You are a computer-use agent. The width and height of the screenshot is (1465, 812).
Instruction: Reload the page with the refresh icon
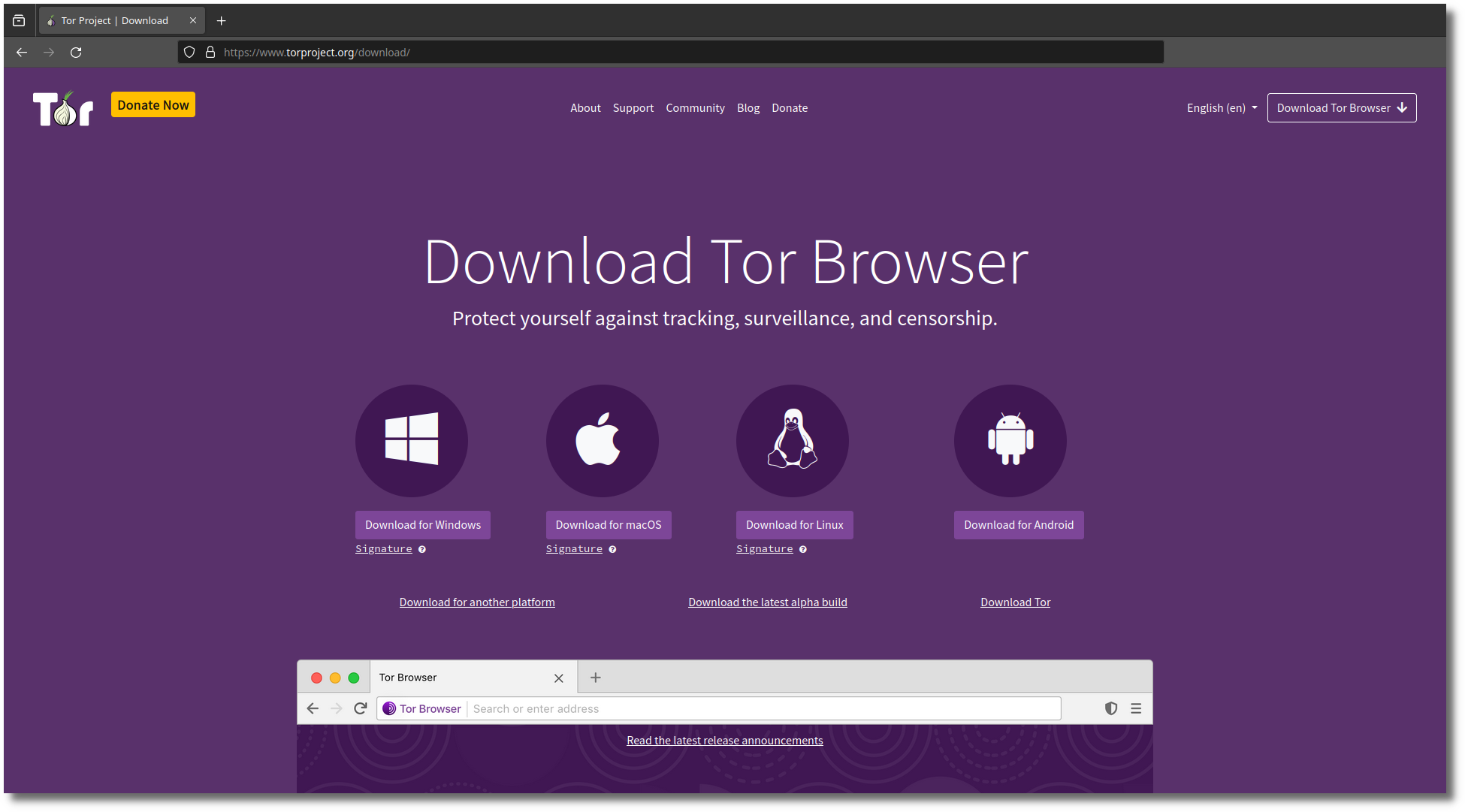click(x=76, y=53)
